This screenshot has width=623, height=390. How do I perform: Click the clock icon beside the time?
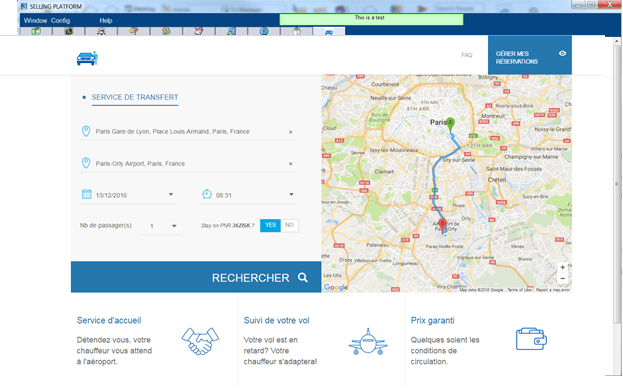207,194
